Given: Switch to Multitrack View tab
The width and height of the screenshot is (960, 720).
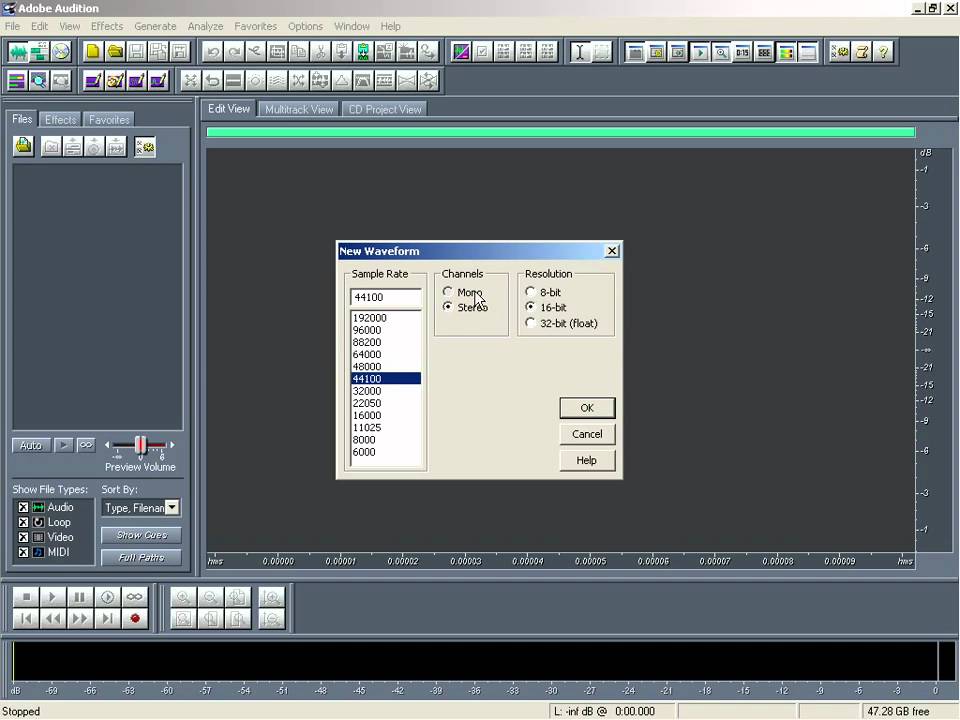Looking at the screenshot, I should (x=299, y=110).
